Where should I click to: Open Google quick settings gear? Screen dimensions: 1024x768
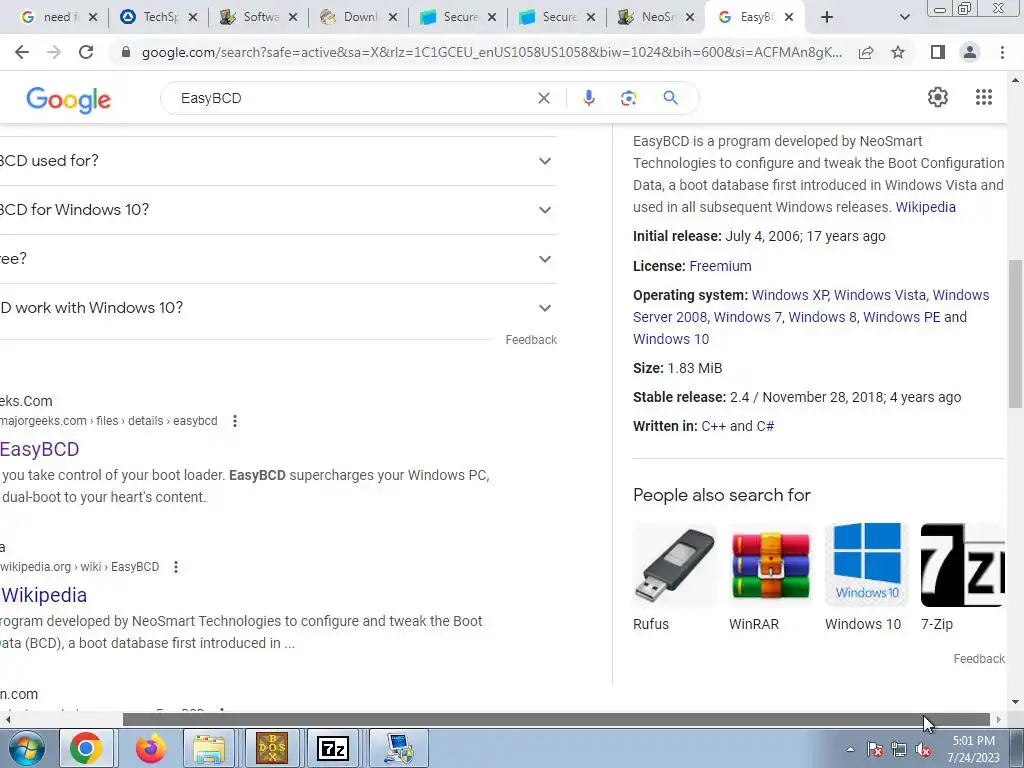[x=938, y=97]
